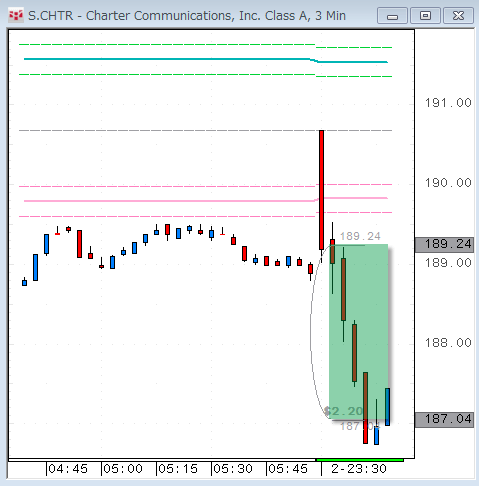Image resolution: width=479 pixels, height=486 pixels.
Task: Click the 187.04 price marker on axis
Action: 444,420
